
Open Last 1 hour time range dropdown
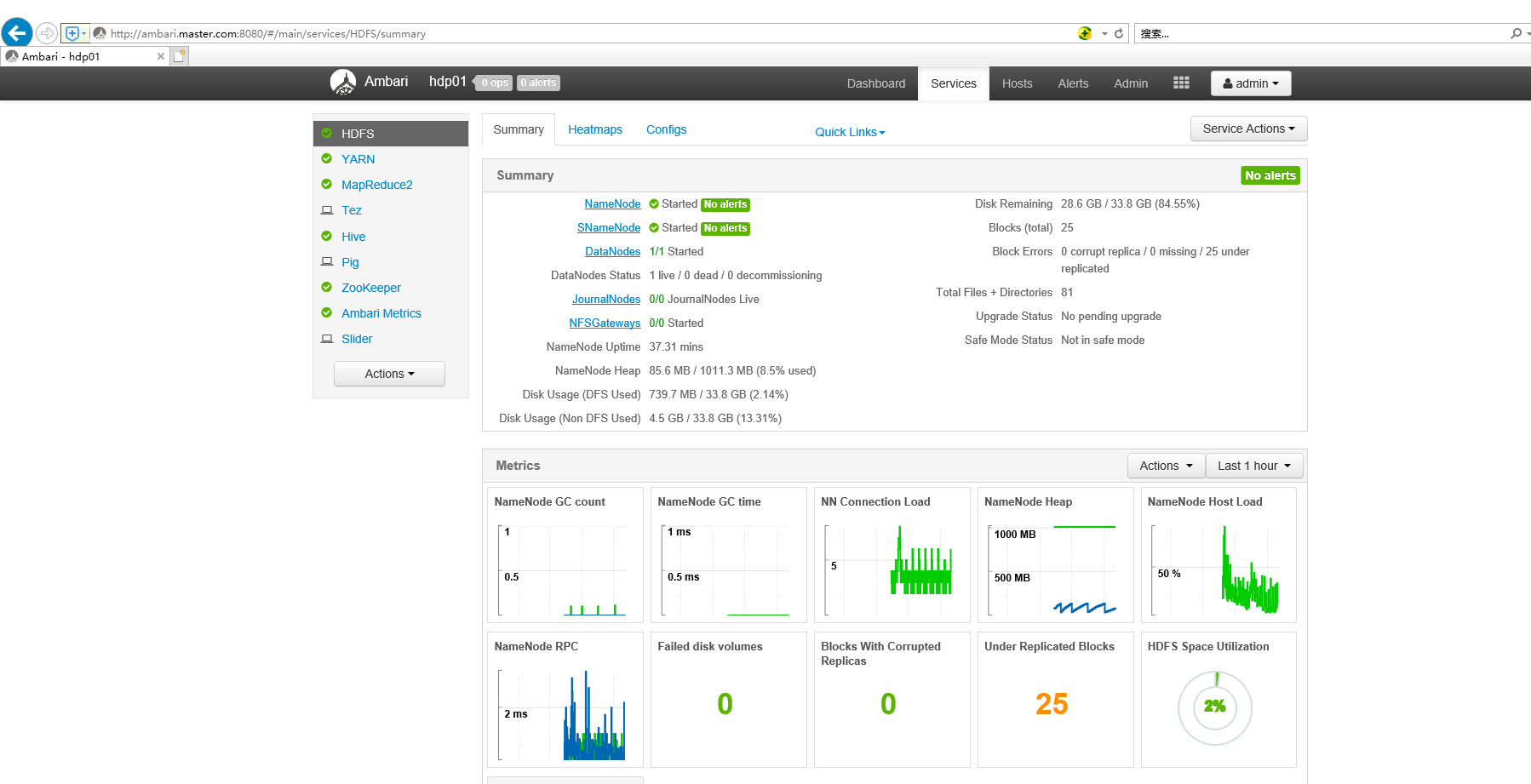pyautogui.click(x=1254, y=466)
